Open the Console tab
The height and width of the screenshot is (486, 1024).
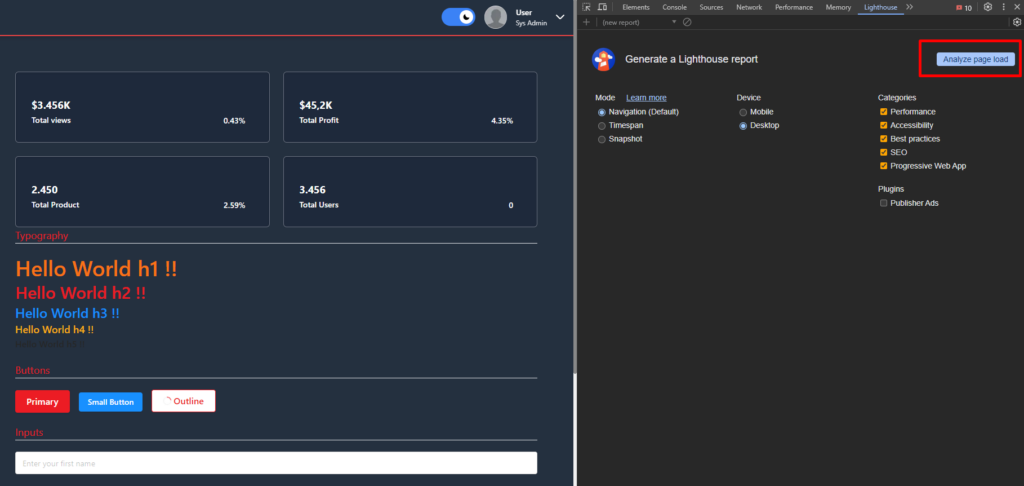pyautogui.click(x=674, y=7)
